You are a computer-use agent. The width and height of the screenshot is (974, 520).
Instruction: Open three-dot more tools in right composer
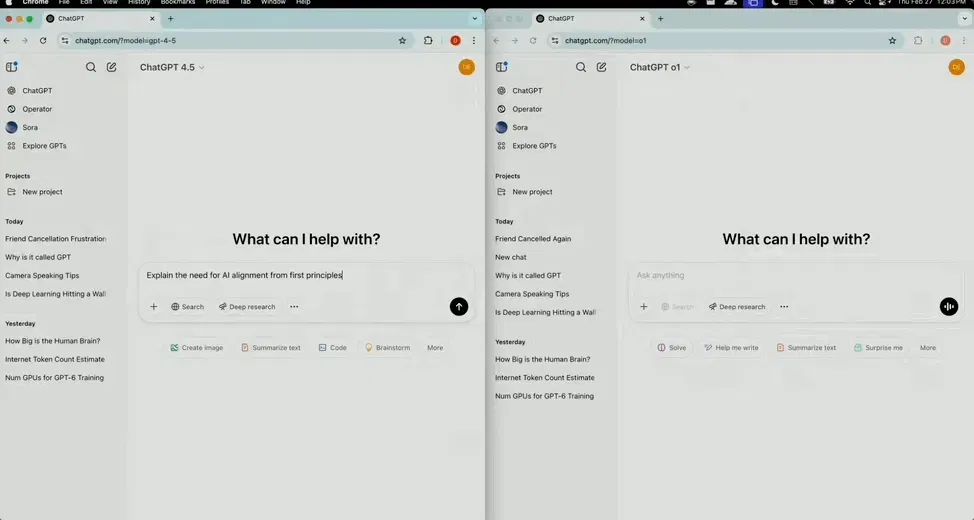[784, 307]
